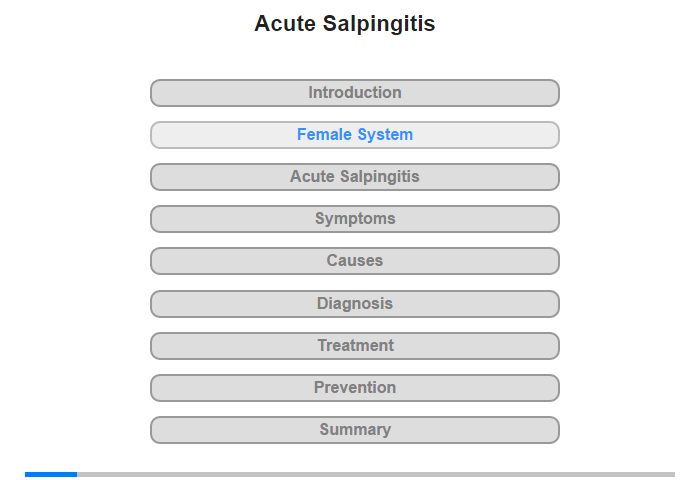Click the right end of the progress bar
This screenshot has height=480, width=700.
672,474
